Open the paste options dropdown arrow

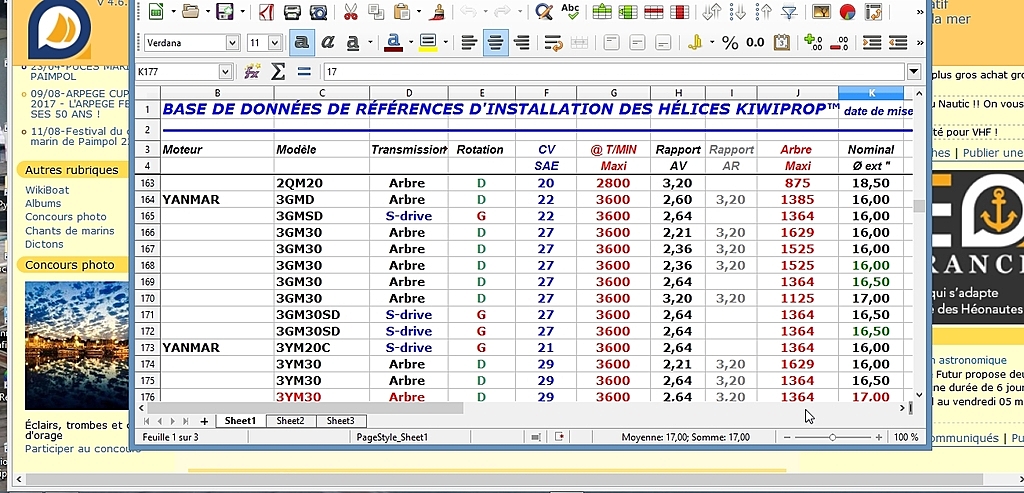click(x=419, y=11)
